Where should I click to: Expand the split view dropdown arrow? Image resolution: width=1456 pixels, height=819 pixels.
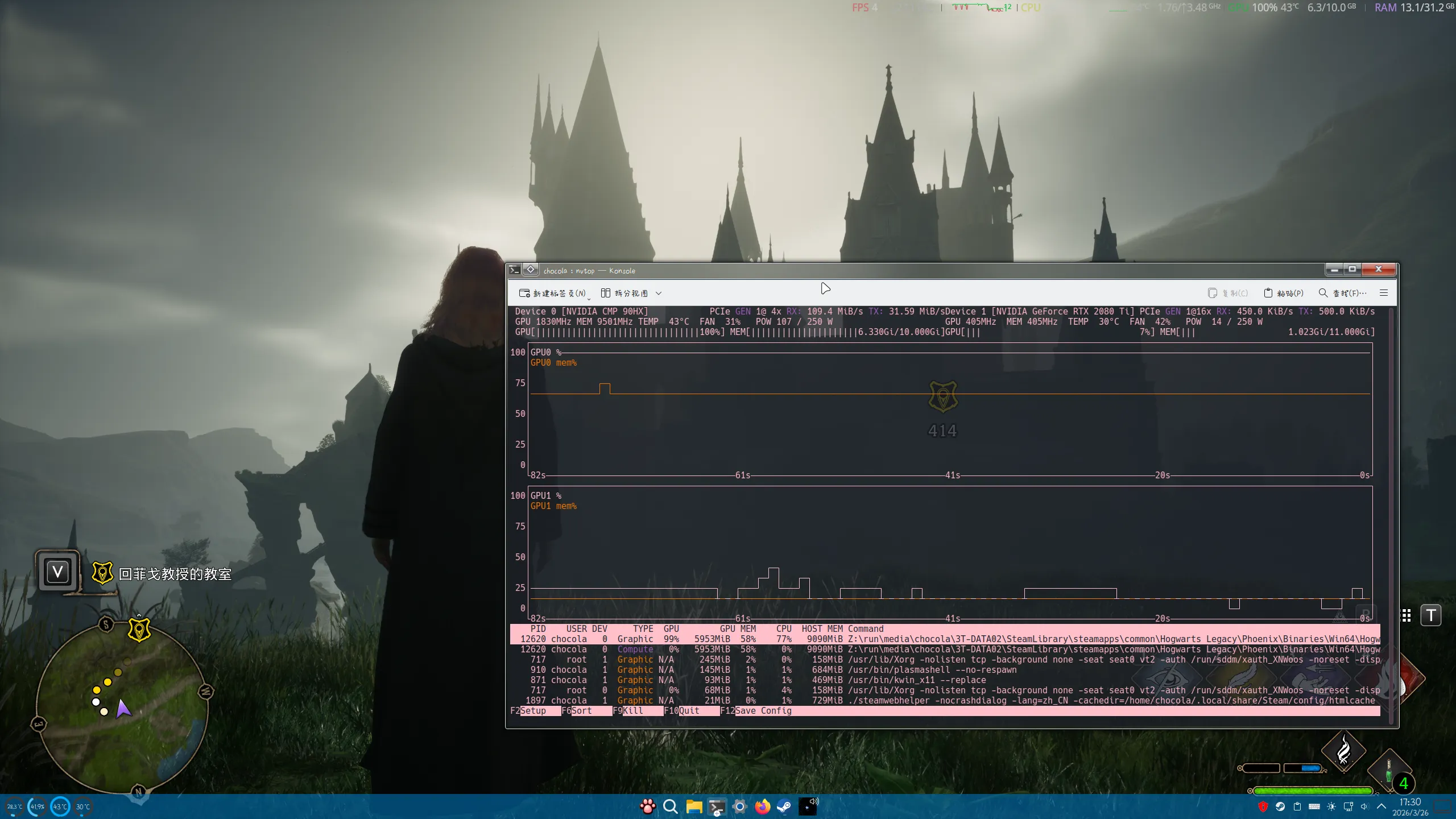point(659,293)
